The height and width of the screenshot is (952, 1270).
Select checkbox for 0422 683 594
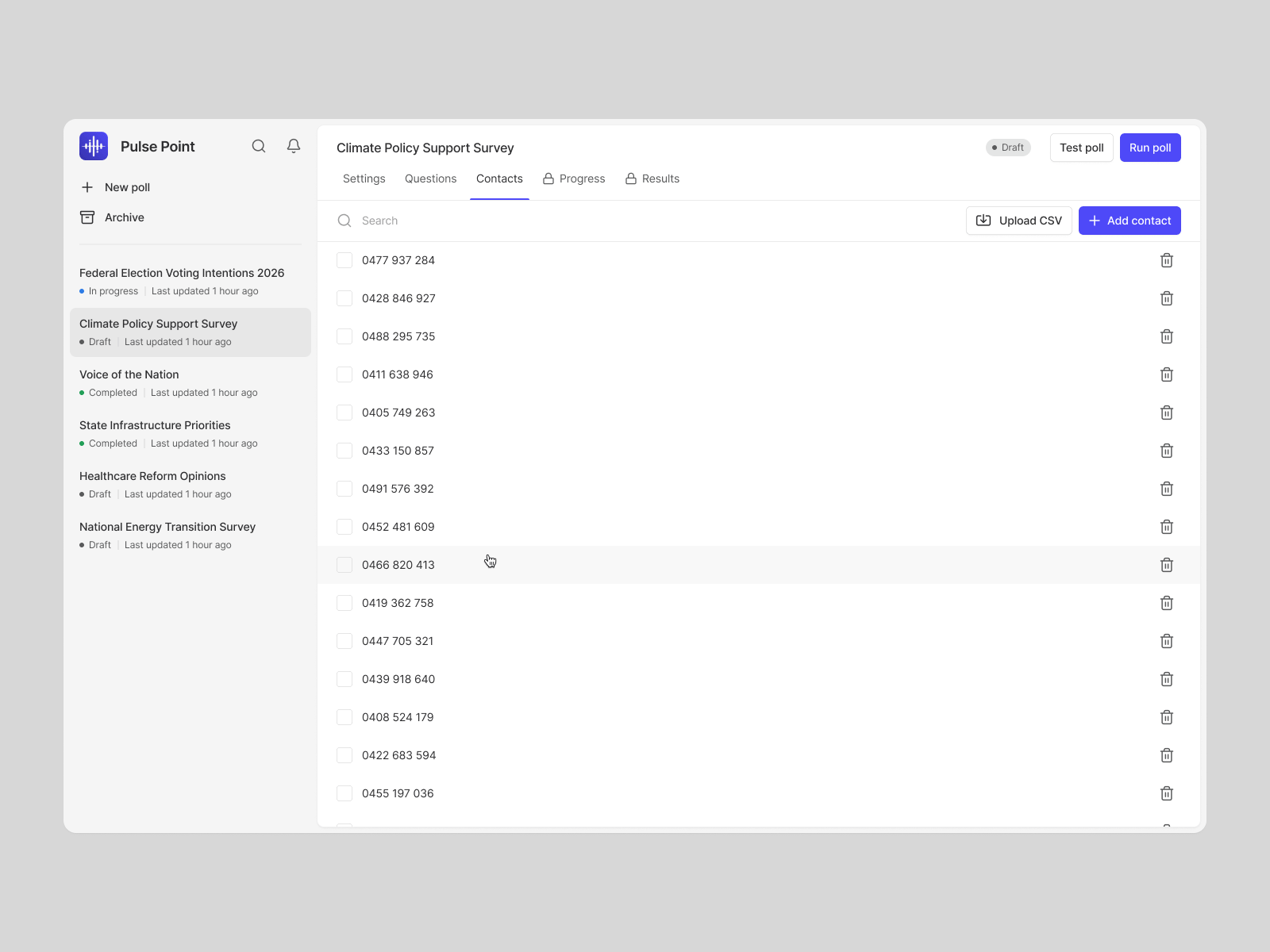pos(344,755)
